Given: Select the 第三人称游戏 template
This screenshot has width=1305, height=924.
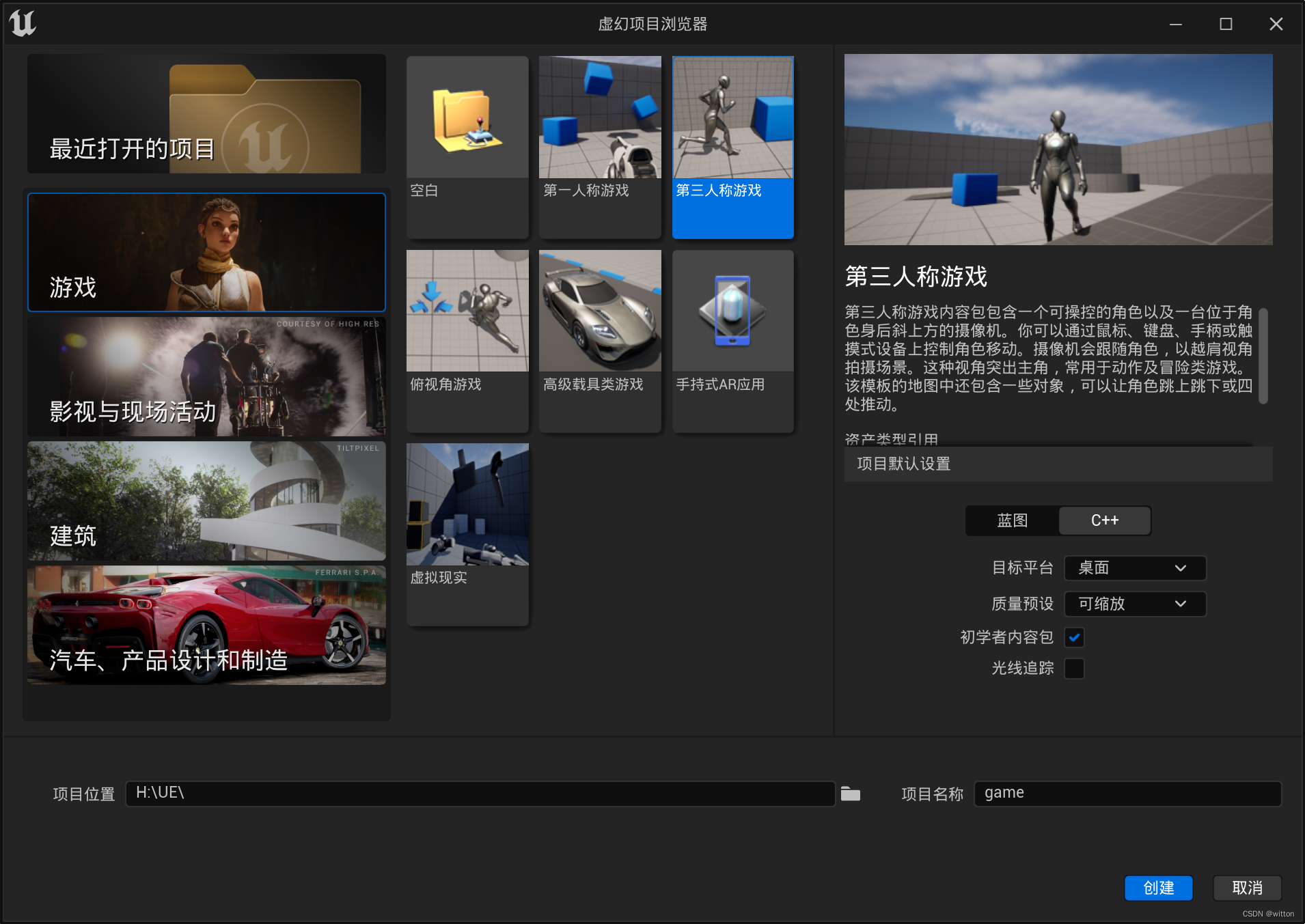Looking at the screenshot, I should tap(732, 147).
